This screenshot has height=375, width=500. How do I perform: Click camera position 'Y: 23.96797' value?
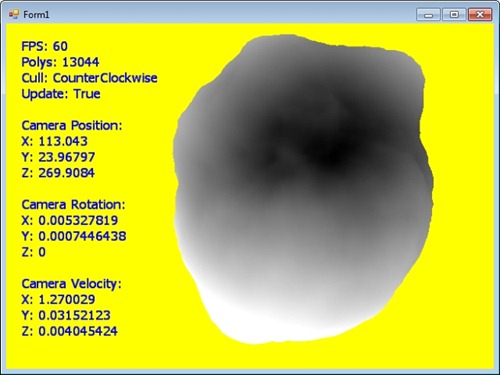[x=58, y=157]
